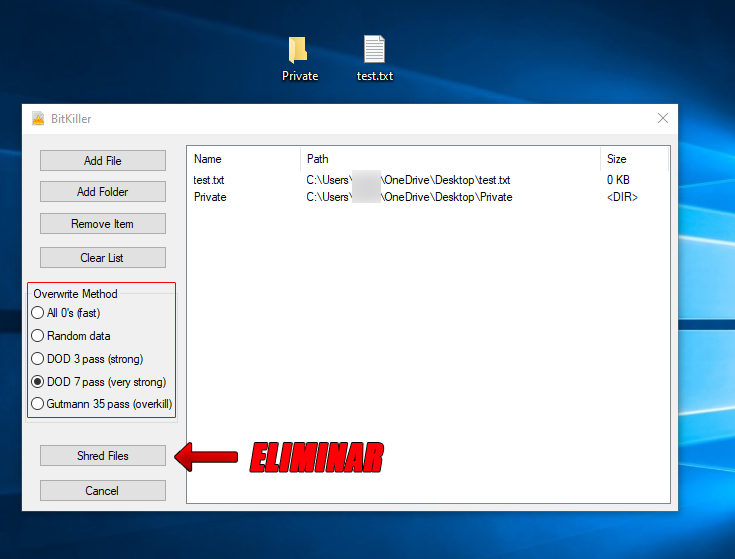
Task: Choose Random data overwrite method
Action: 71,335
